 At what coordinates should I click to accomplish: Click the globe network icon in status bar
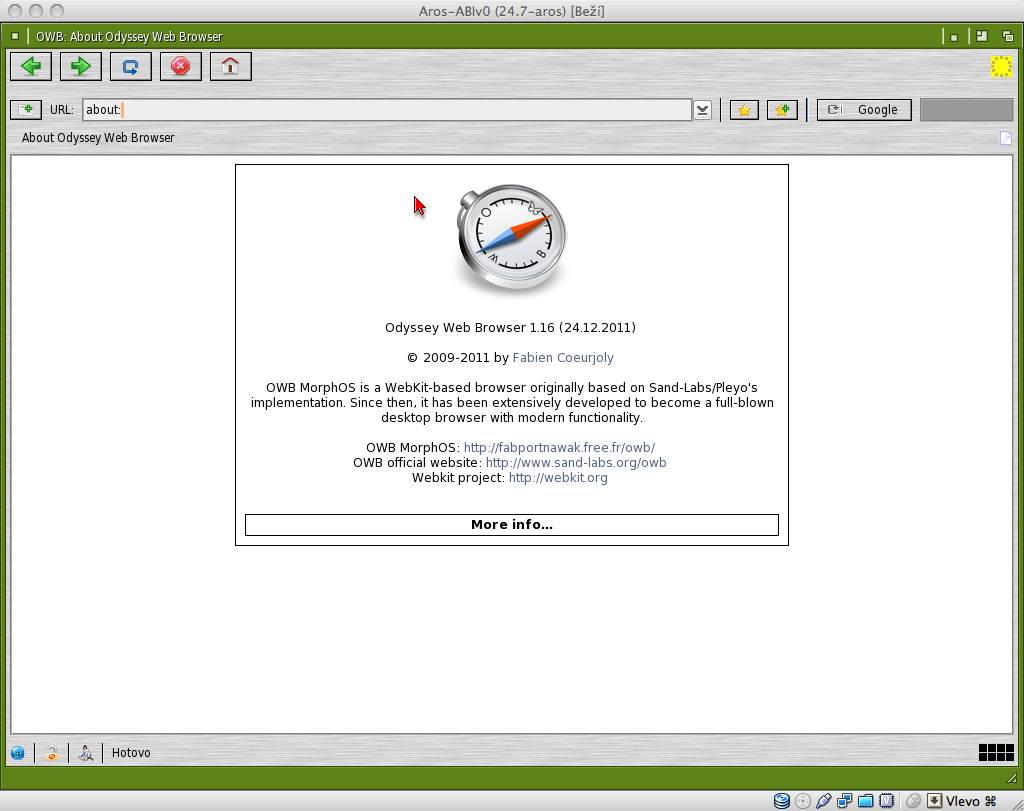point(18,753)
